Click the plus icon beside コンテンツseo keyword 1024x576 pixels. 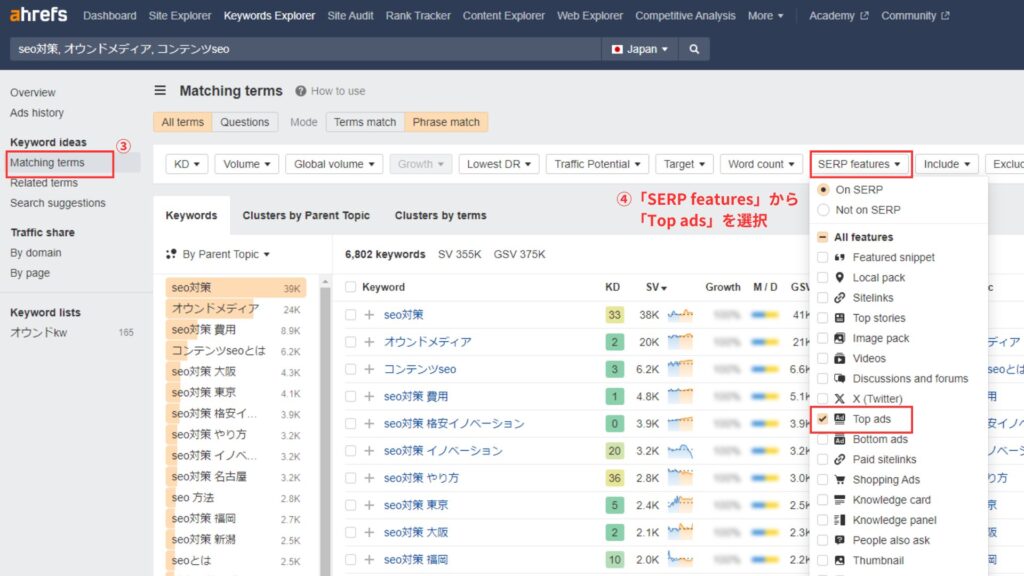(369, 370)
